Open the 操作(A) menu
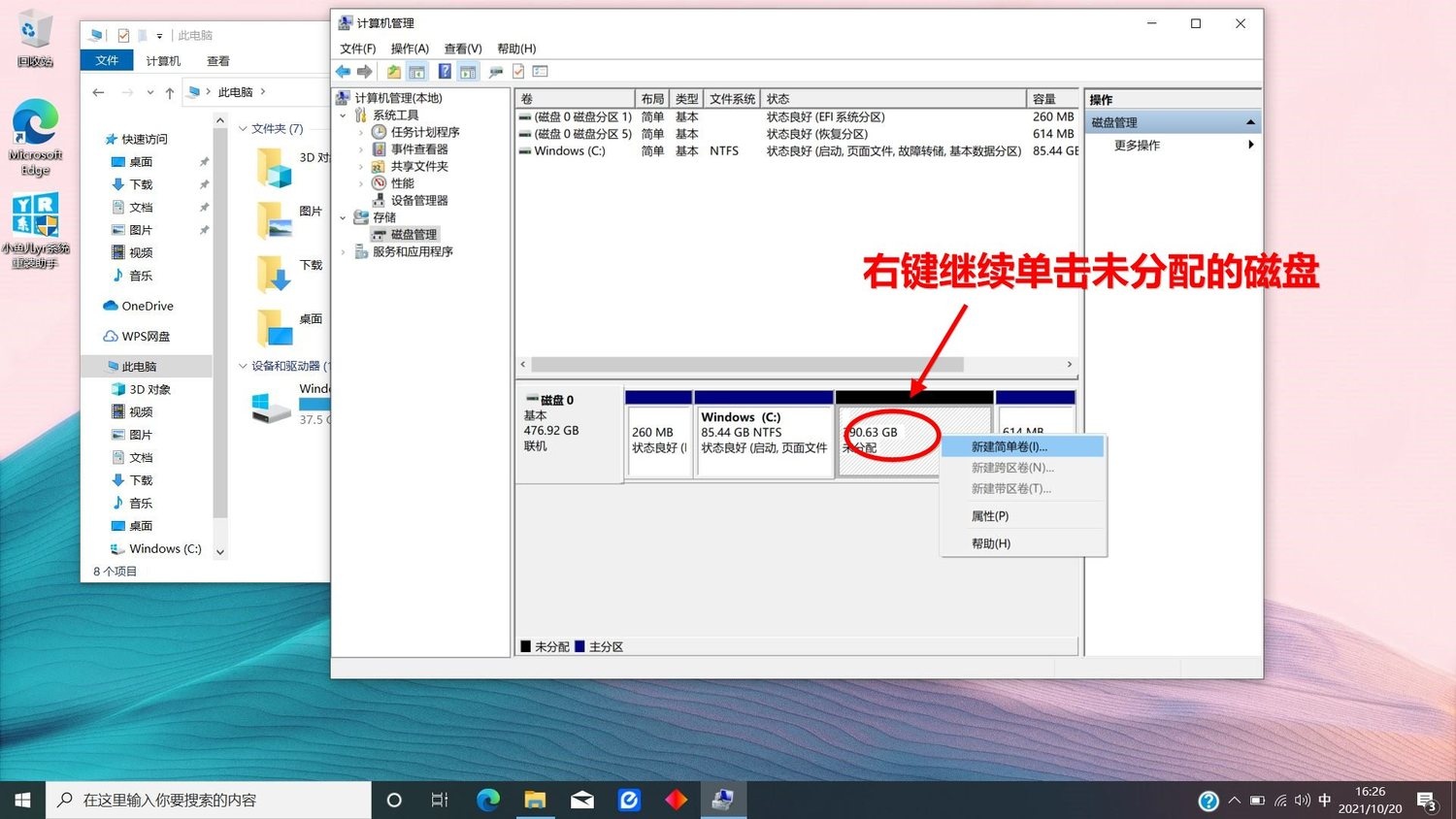Viewport: 1456px width, 819px height. pos(409,49)
